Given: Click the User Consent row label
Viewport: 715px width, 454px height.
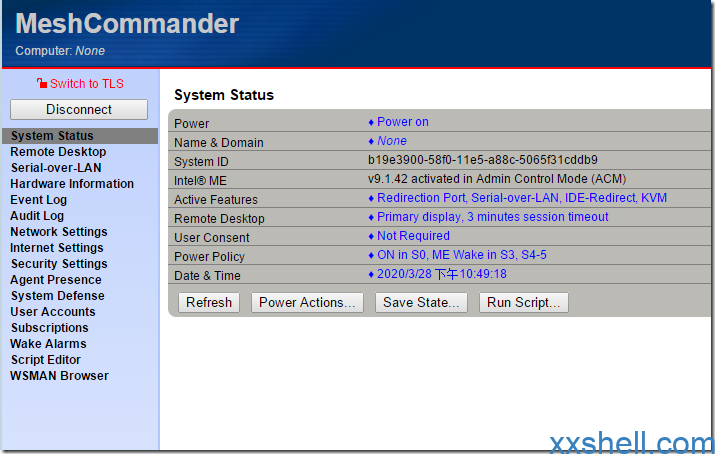Looking at the screenshot, I should 212,238.
